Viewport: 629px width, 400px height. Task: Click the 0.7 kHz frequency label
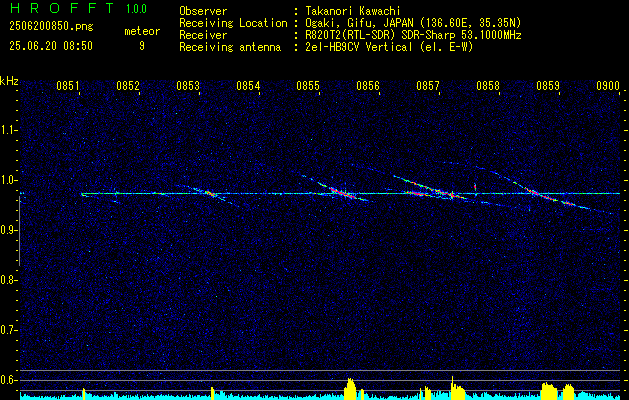[x=8, y=330]
